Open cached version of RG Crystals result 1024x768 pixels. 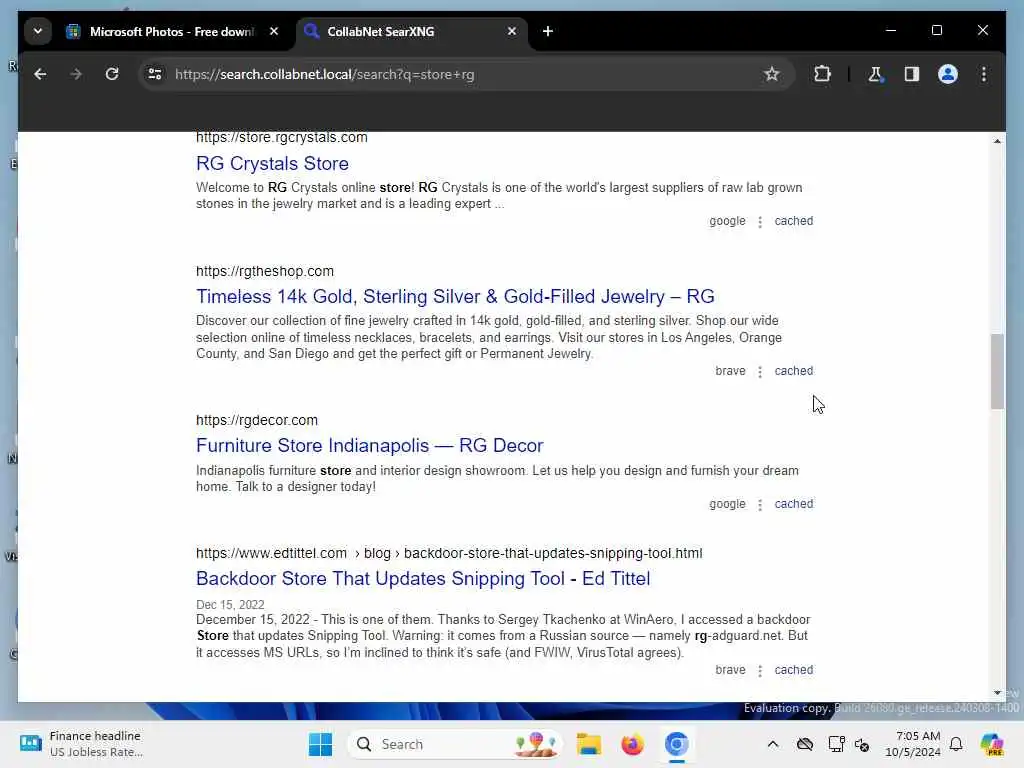point(793,221)
